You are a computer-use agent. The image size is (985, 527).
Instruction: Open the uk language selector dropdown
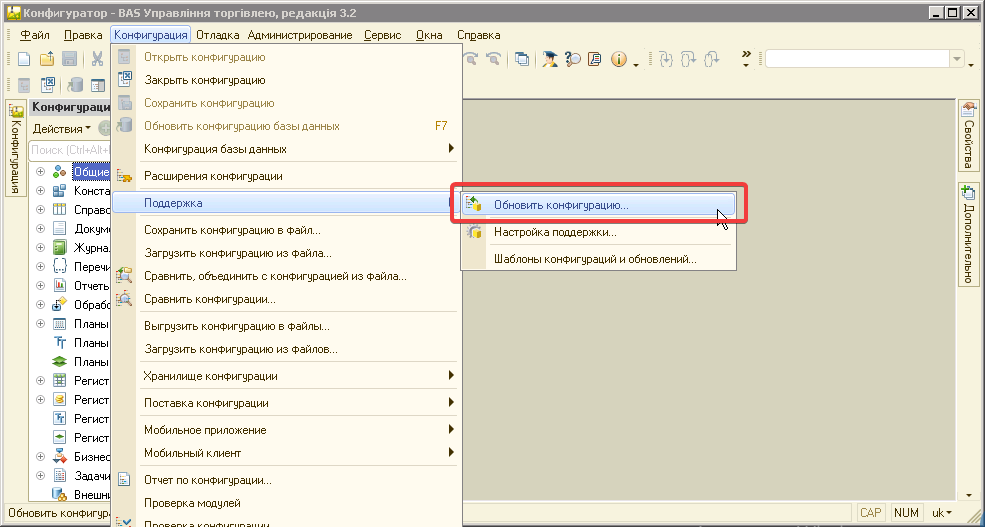pyautogui.click(x=941, y=513)
